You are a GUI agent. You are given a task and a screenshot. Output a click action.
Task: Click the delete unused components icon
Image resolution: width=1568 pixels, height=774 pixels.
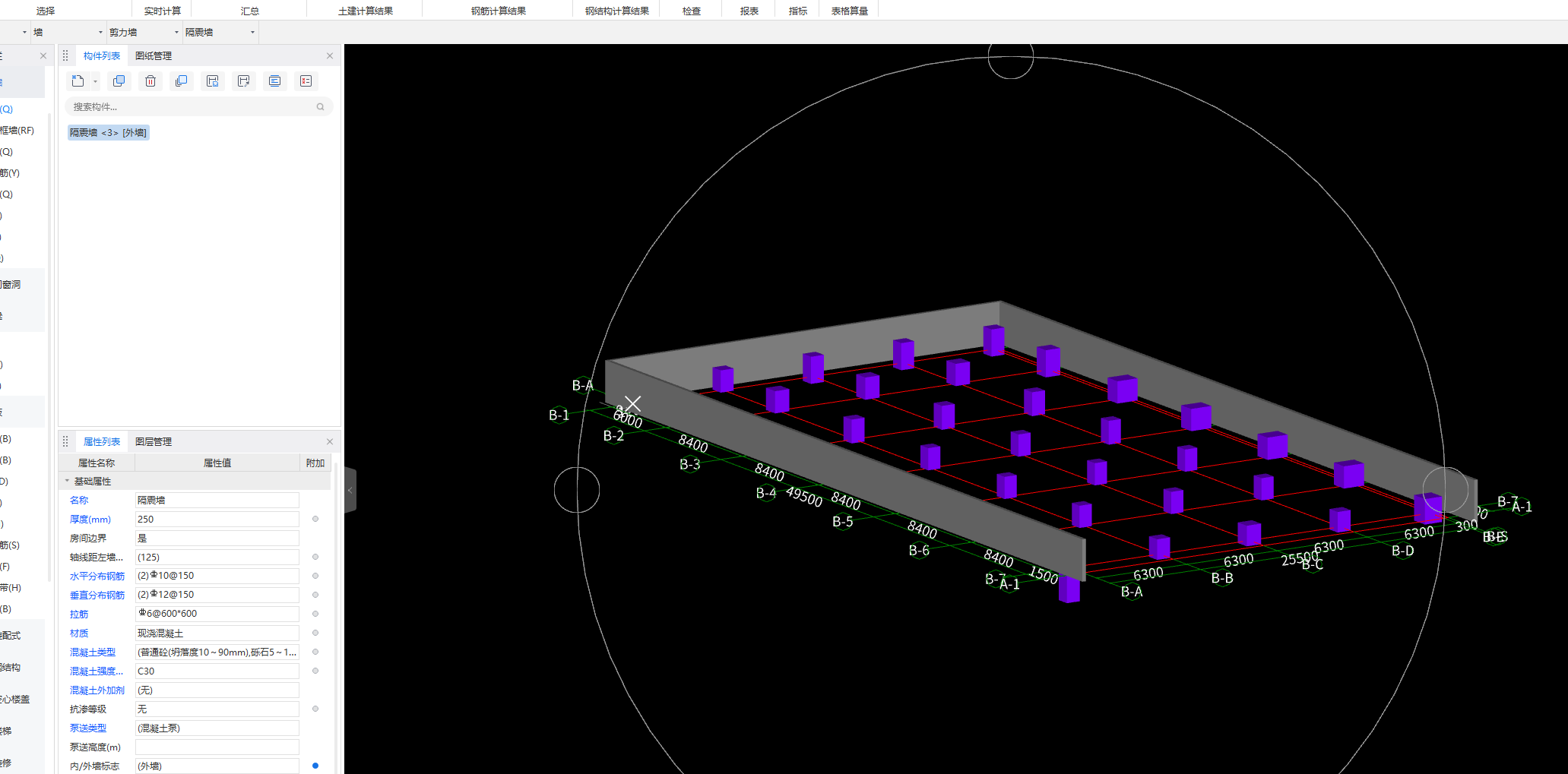(x=306, y=81)
